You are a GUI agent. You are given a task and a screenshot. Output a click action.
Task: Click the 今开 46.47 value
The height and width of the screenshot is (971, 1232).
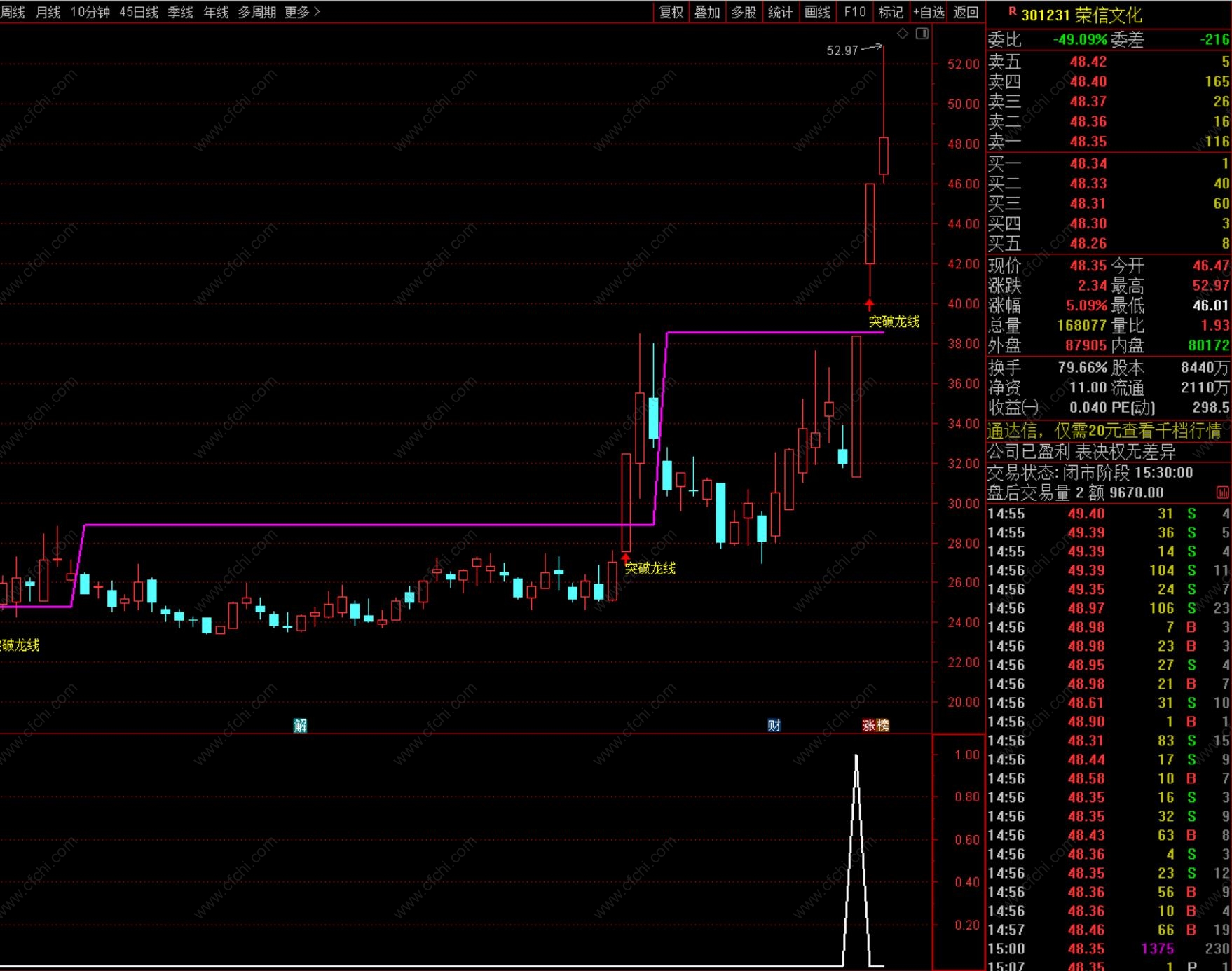(1212, 266)
